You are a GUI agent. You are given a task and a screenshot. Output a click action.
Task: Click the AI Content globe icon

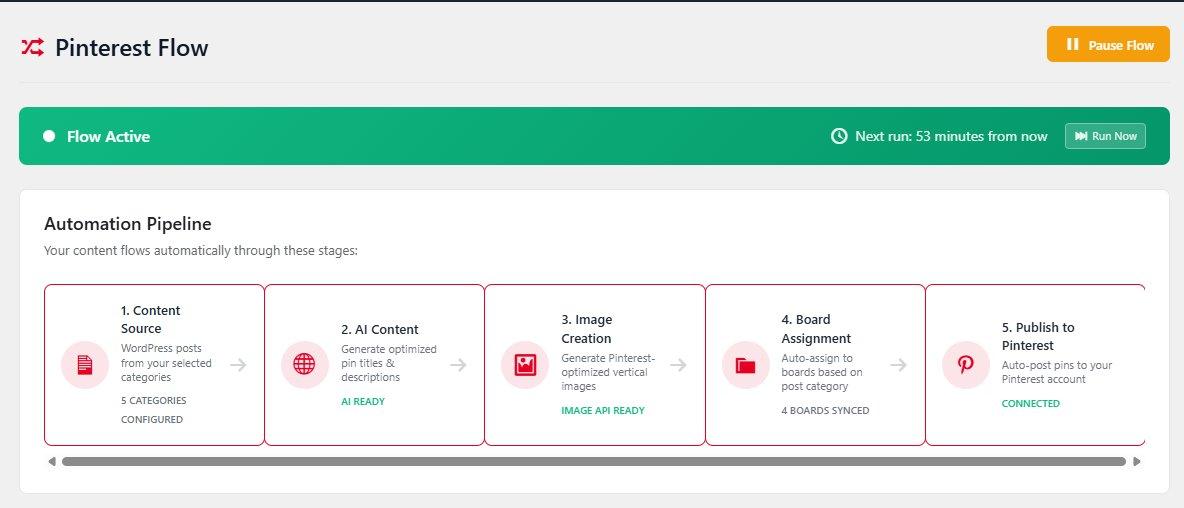coord(304,365)
